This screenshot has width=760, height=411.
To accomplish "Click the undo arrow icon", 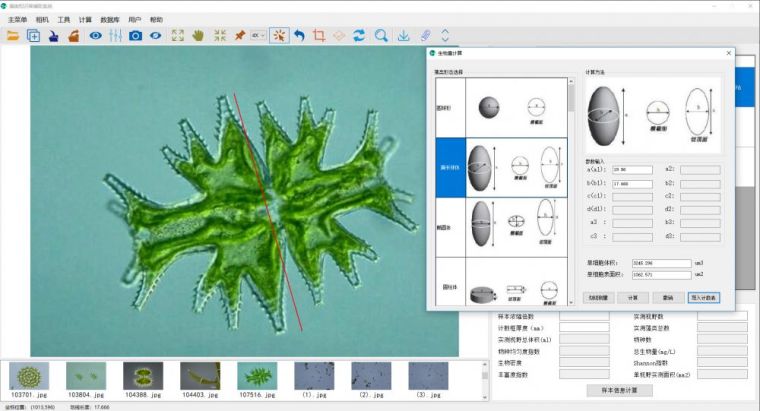I will click(299, 35).
